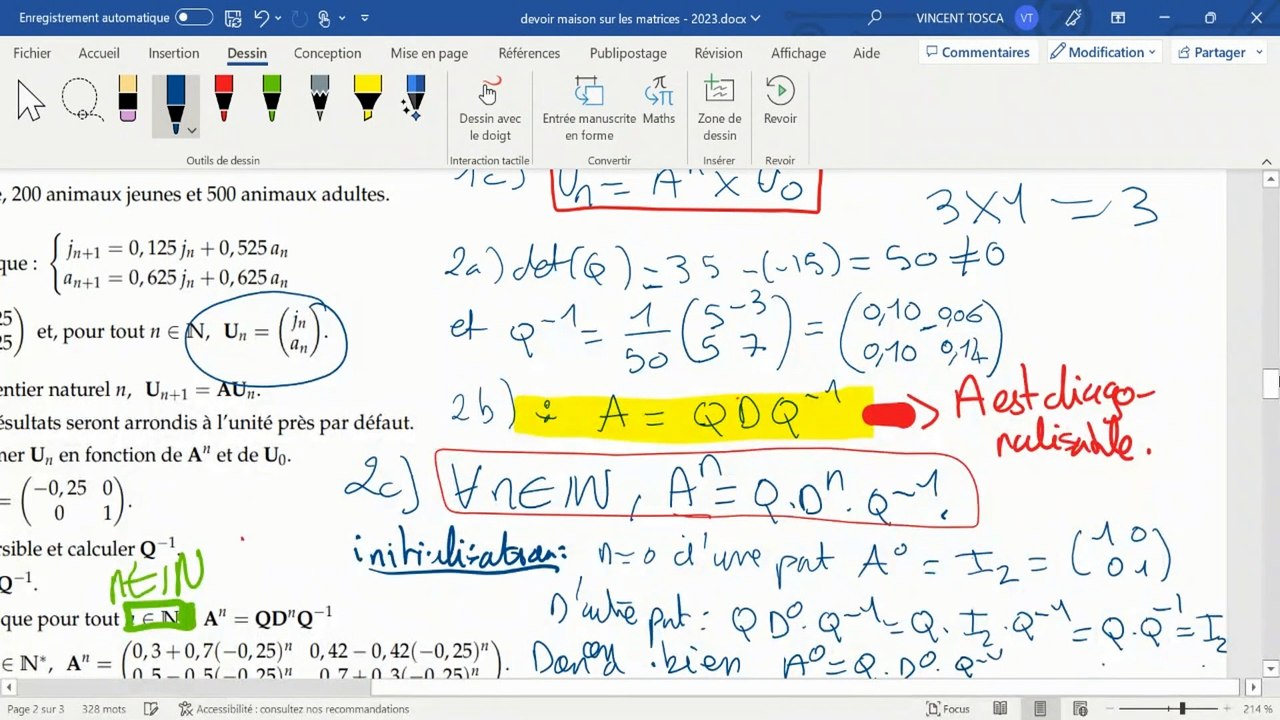This screenshot has height=720, width=1280.
Task: Switch to the Publipostage tab
Action: click(x=627, y=53)
